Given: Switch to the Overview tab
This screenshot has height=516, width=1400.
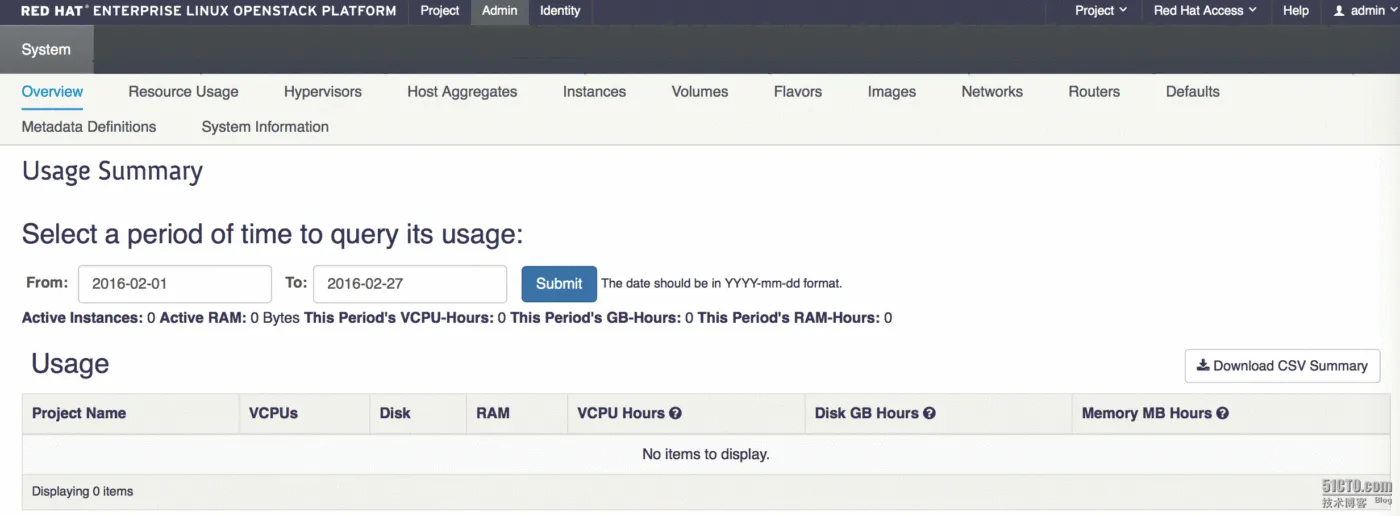Looking at the screenshot, I should pyautogui.click(x=52, y=91).
